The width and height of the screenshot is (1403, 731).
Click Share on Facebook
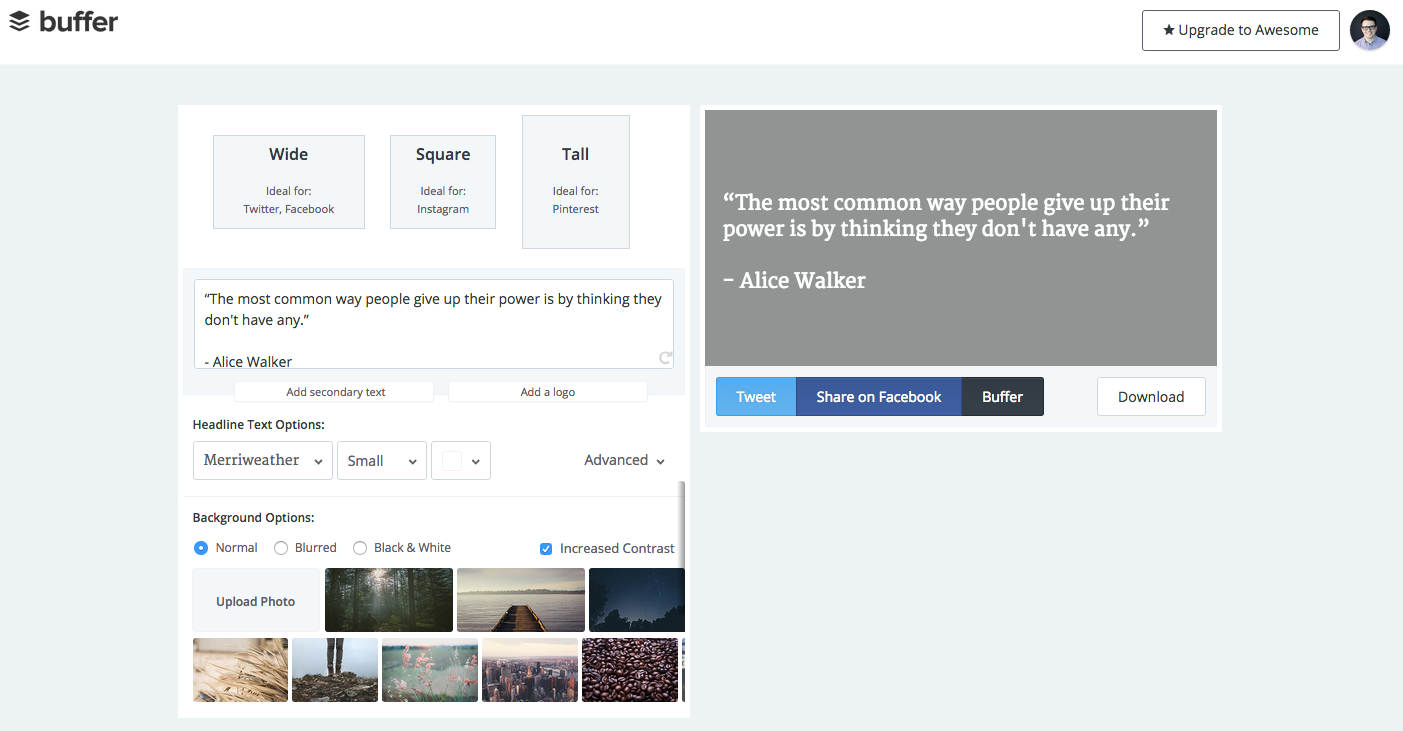(x=879, y=397)
